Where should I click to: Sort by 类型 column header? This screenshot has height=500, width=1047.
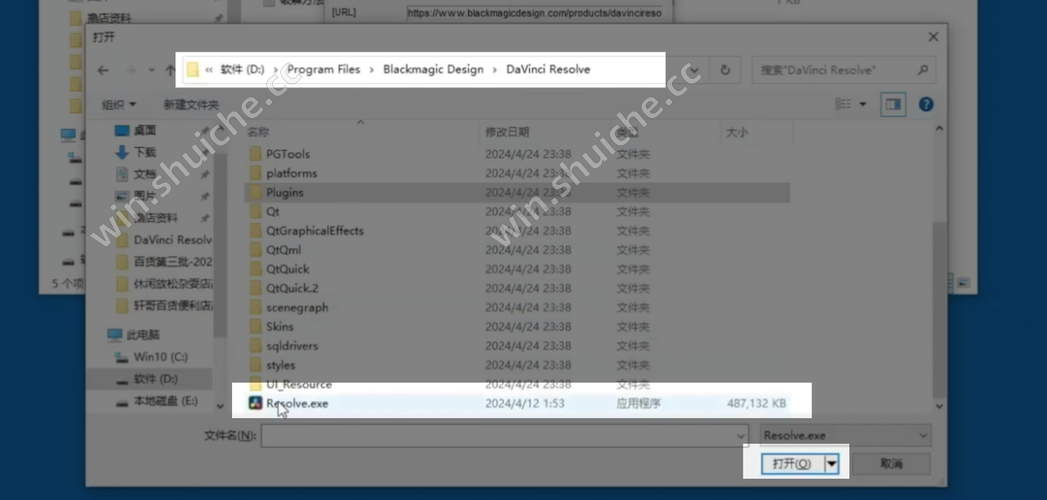[x=627, y=133]
